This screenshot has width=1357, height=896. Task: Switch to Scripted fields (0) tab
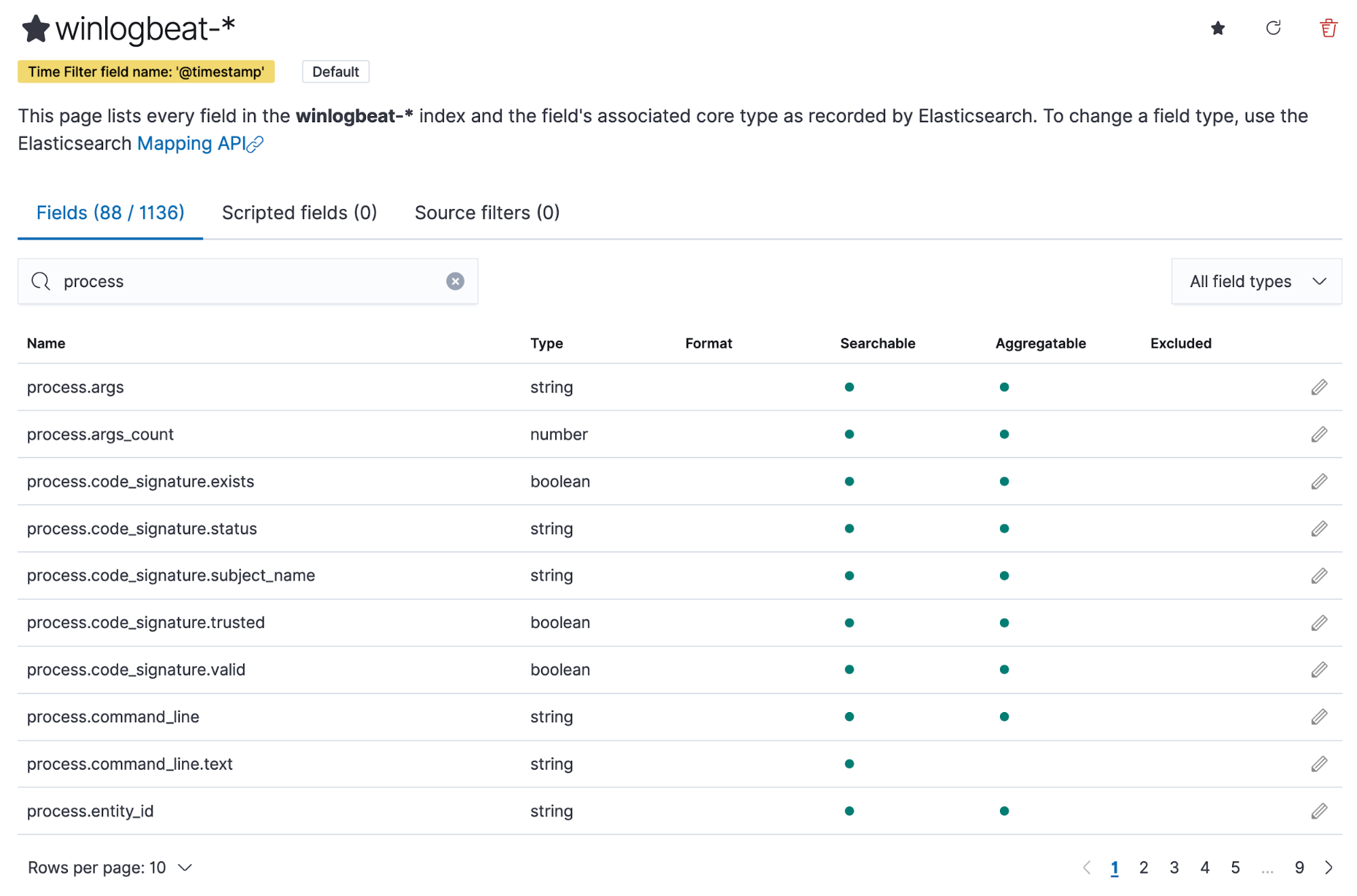click(299, 213)
